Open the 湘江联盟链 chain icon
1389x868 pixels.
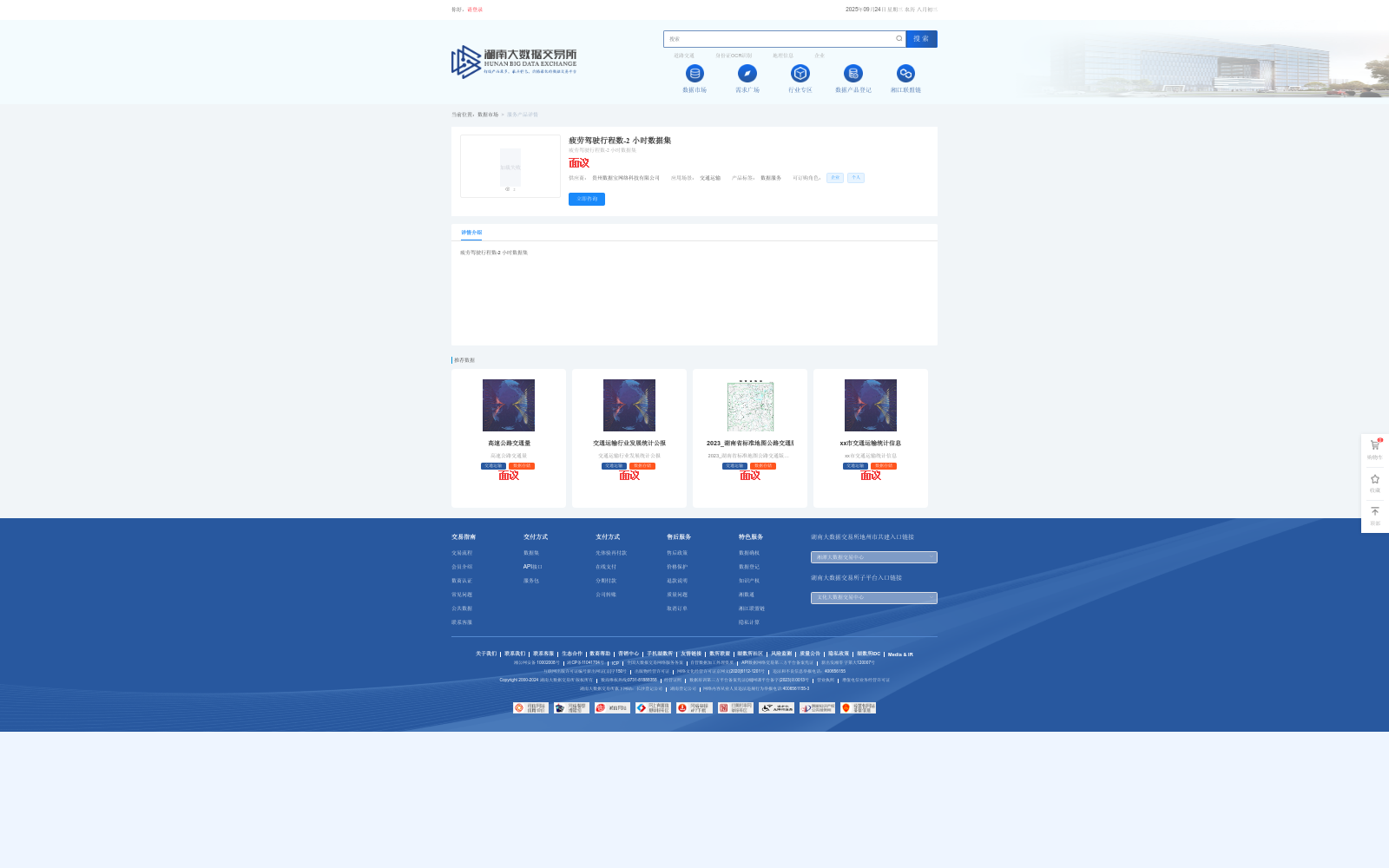905,74
